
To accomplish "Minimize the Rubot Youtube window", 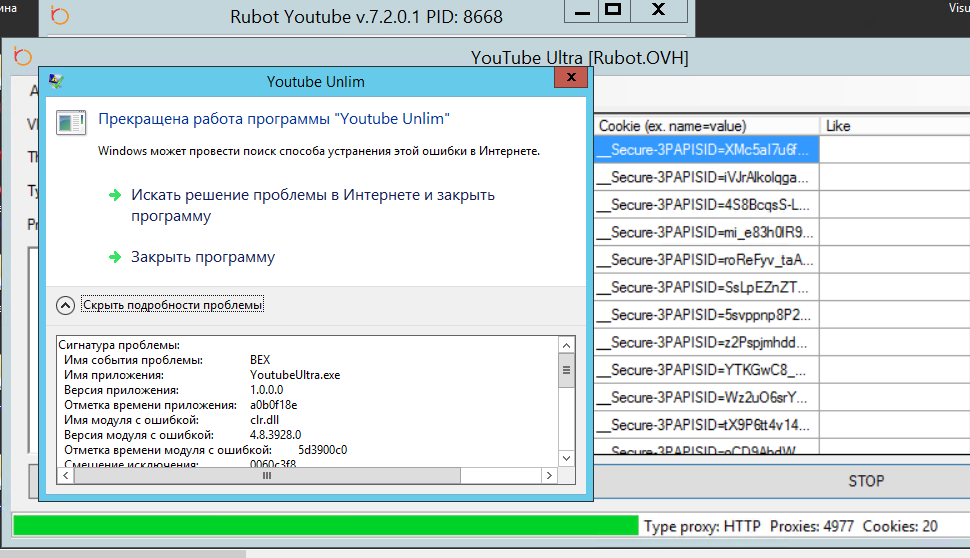I will 578,10.
